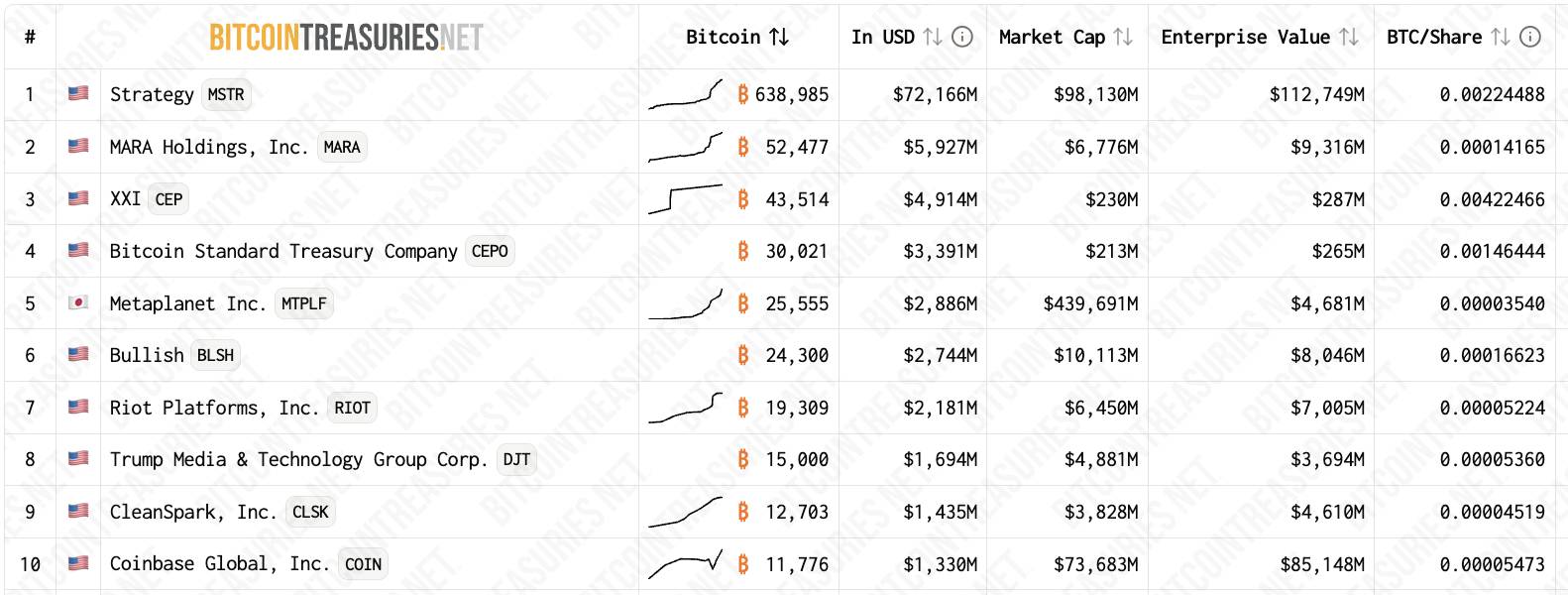Sort by BTC/Share column arrows
Screen dimensions: 1568x595
pos(1501,37)
